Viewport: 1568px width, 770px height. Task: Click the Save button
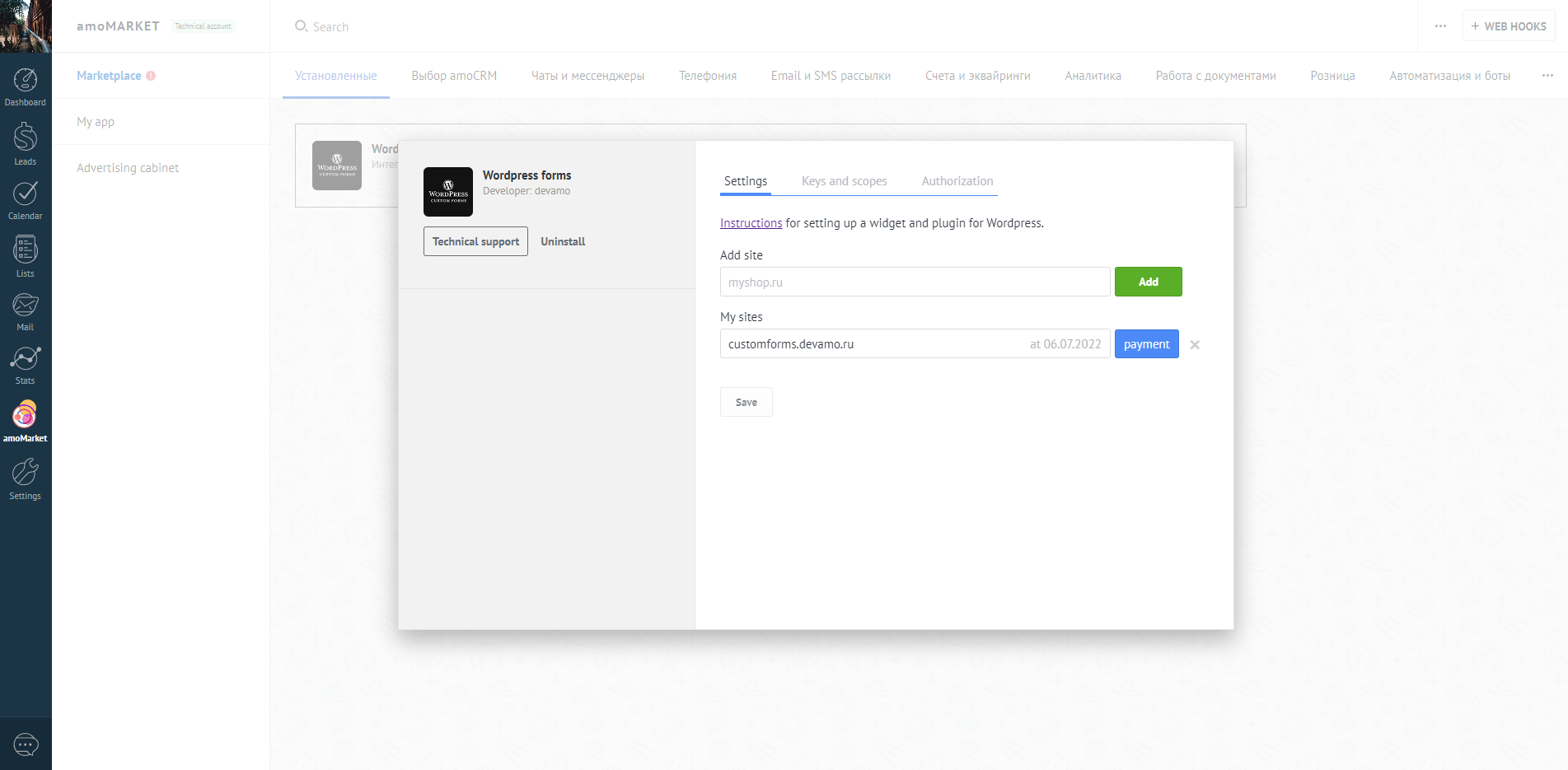(747, 402)
